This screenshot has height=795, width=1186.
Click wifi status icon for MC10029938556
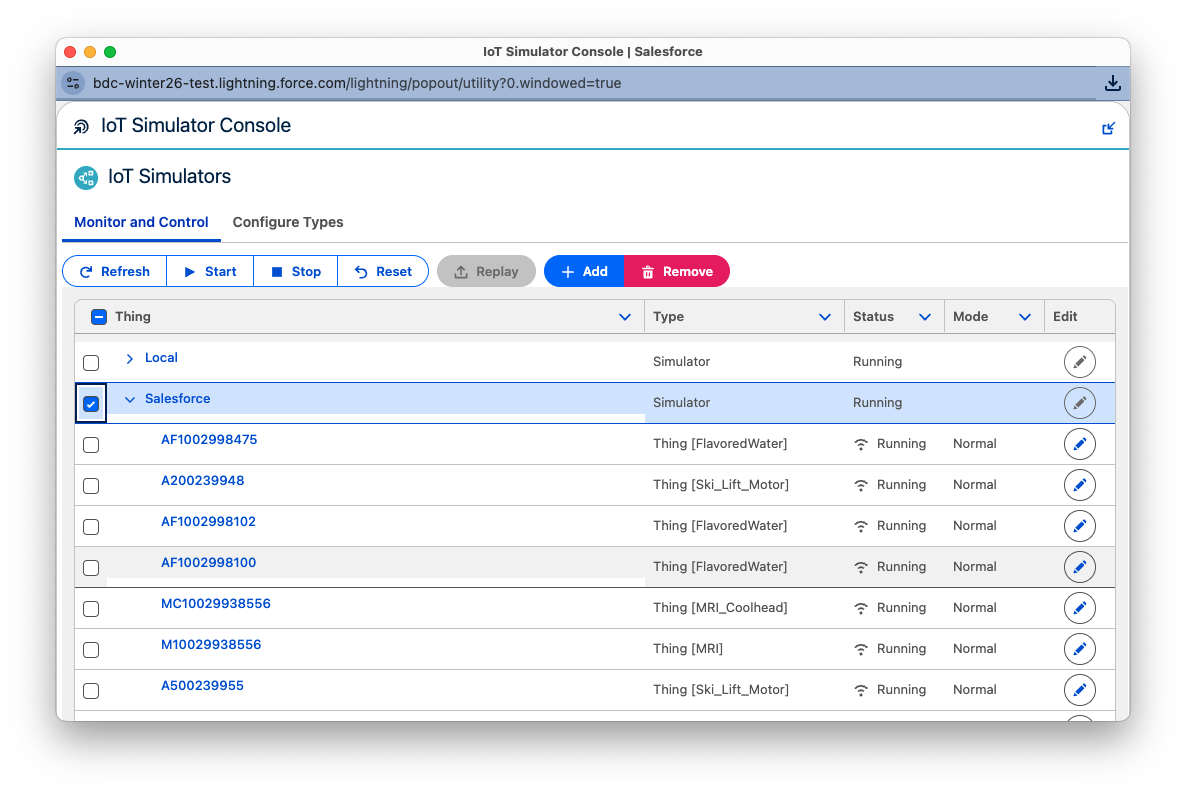(861, 607)
